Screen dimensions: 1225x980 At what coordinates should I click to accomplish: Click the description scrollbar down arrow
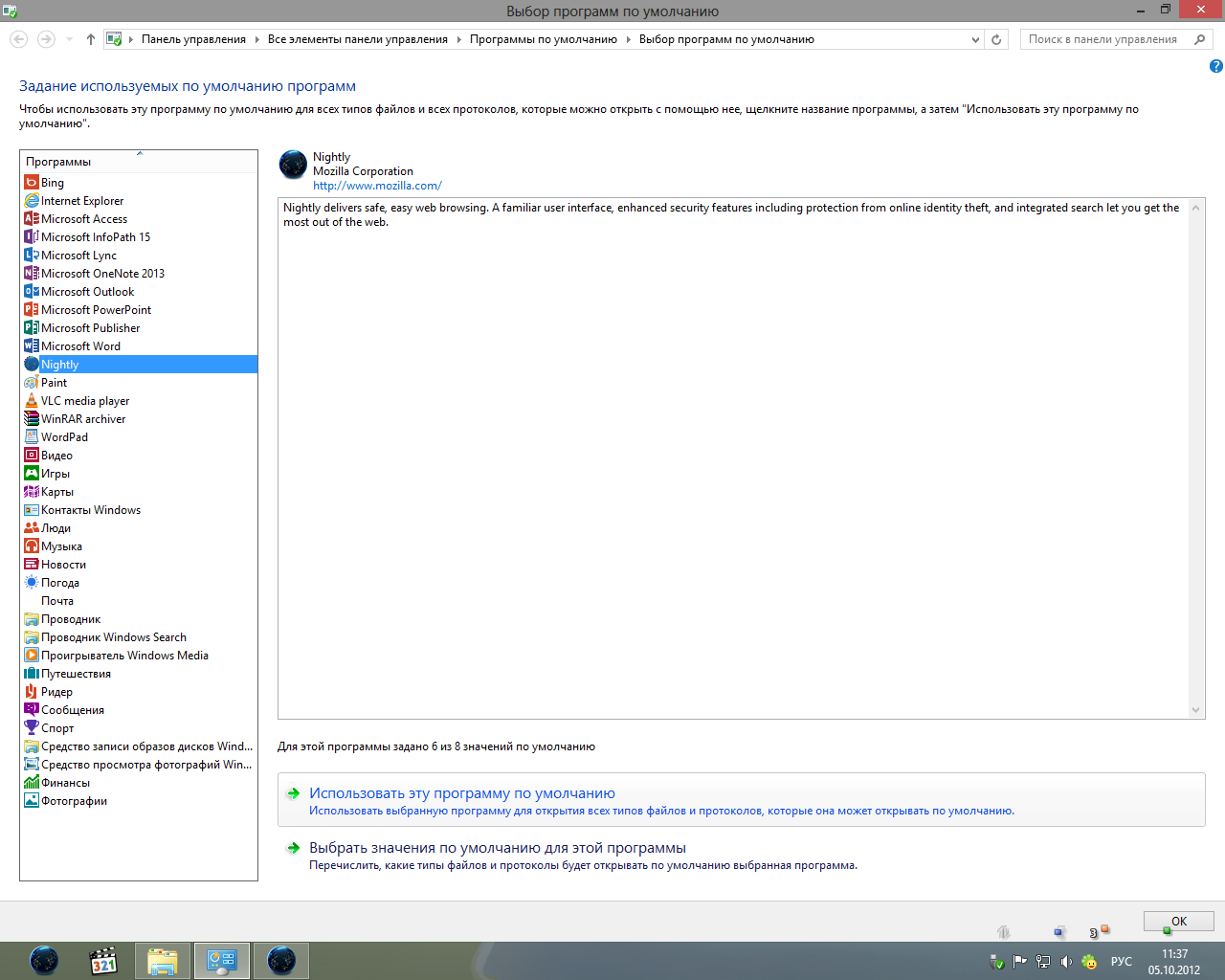1195,709
